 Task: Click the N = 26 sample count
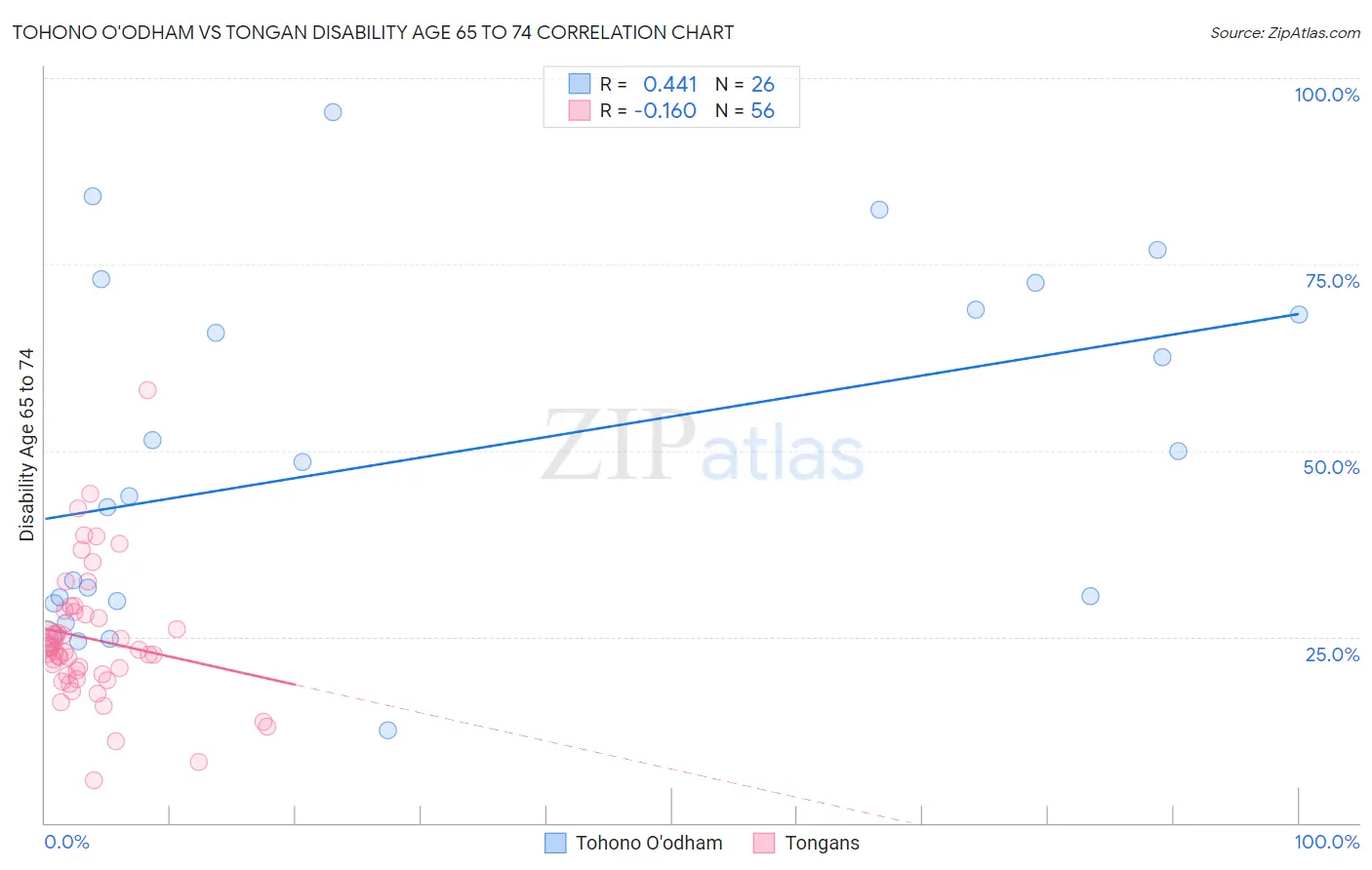tap(745, 84)
